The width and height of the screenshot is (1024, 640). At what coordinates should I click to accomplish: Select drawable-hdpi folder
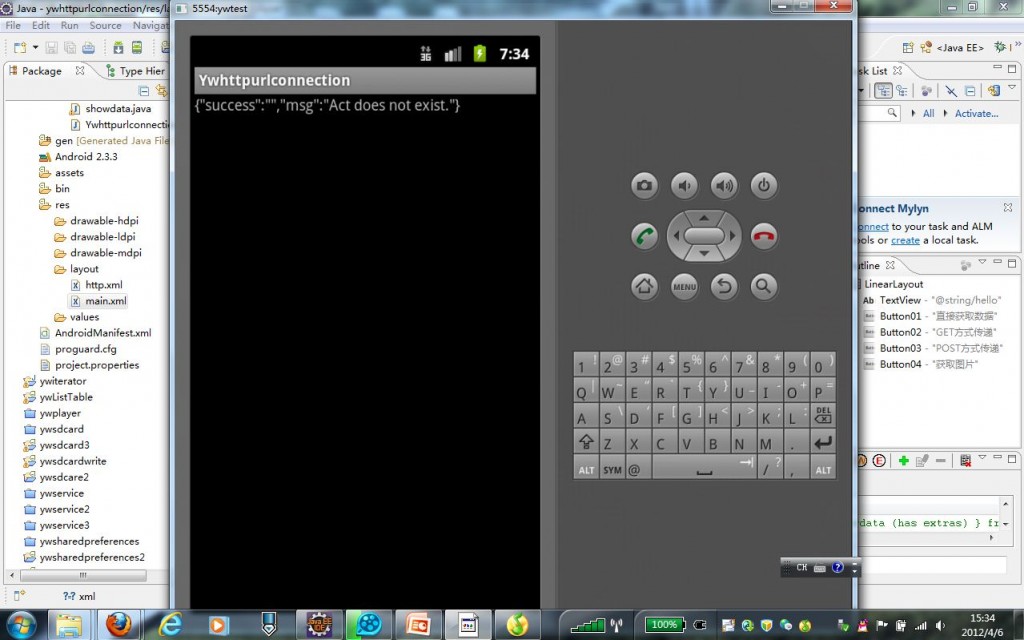(x=97, y=221)
